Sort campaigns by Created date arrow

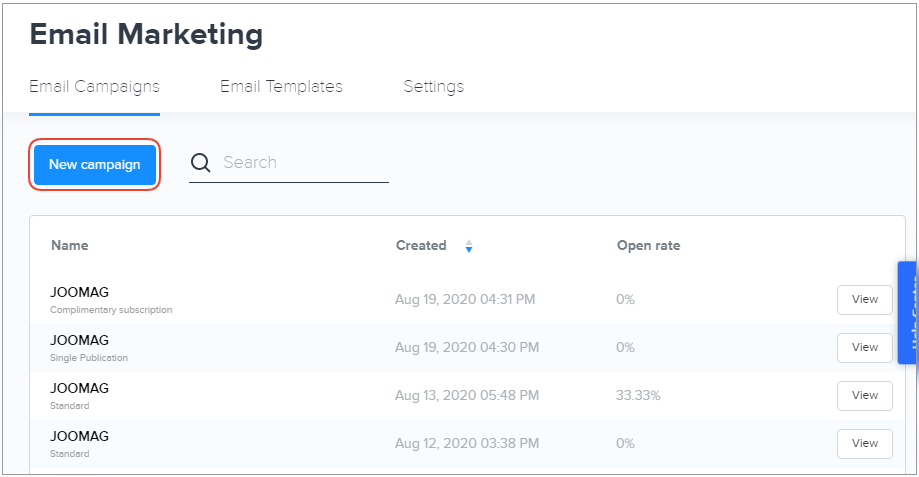[x=469, y=246]
